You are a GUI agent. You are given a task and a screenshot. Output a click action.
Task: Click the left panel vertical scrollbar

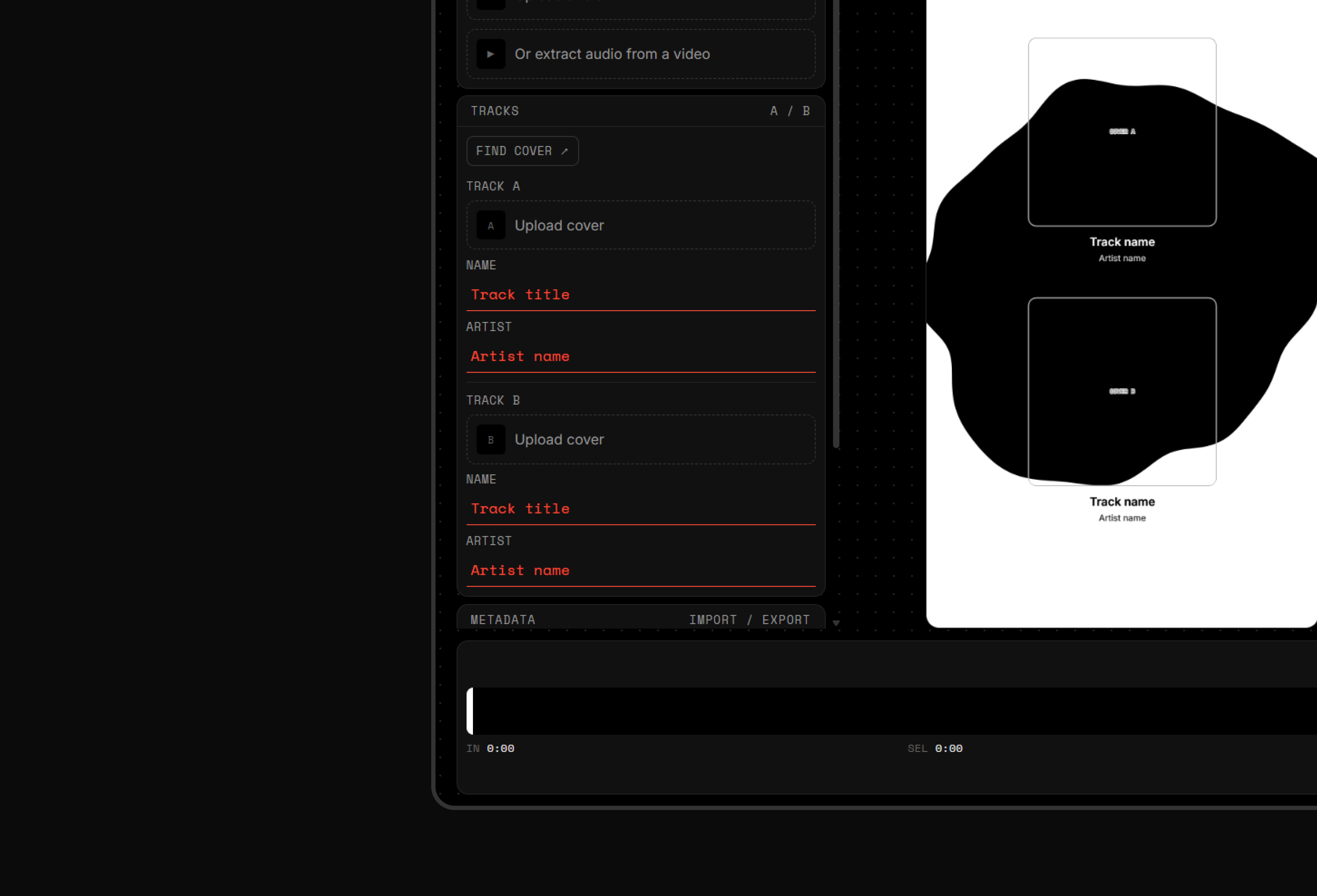click(x=836, y=224)
